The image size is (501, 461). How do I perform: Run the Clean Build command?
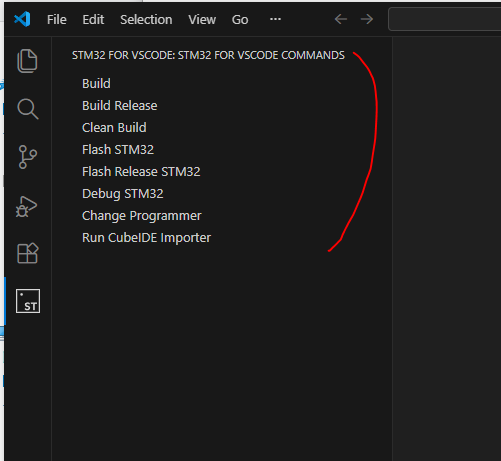[x=114, y=127]
